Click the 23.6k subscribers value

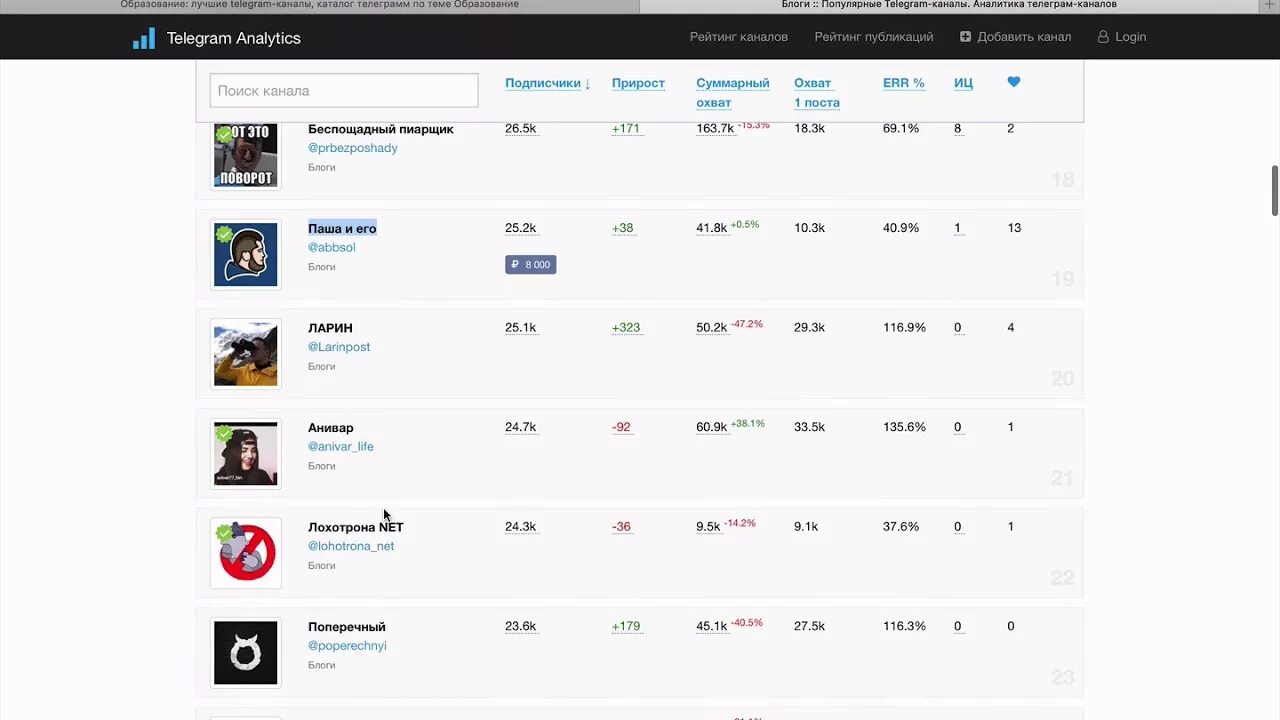(521, 627)
